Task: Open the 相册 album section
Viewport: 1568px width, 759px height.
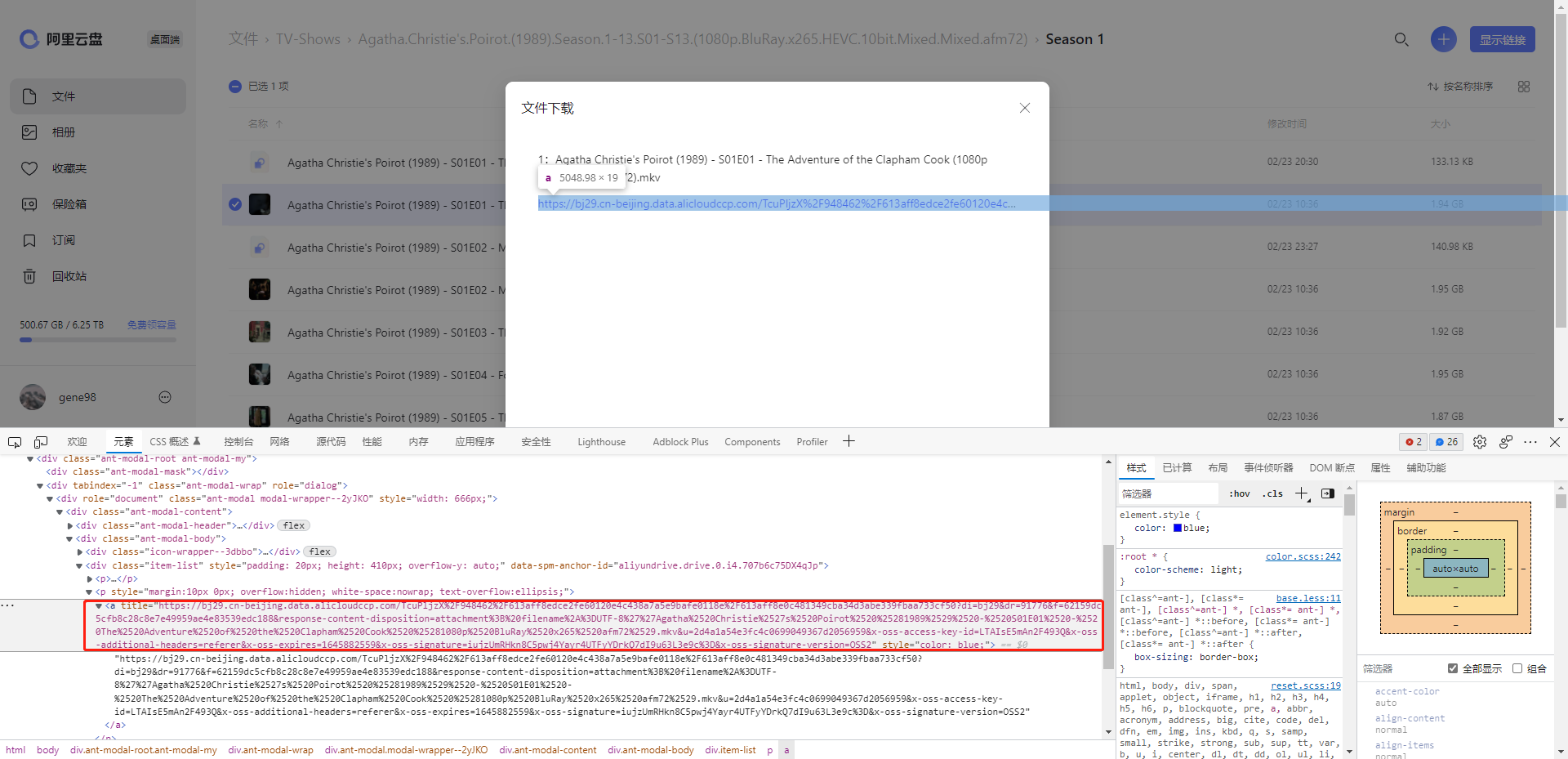Action: (x=98, y=132)
